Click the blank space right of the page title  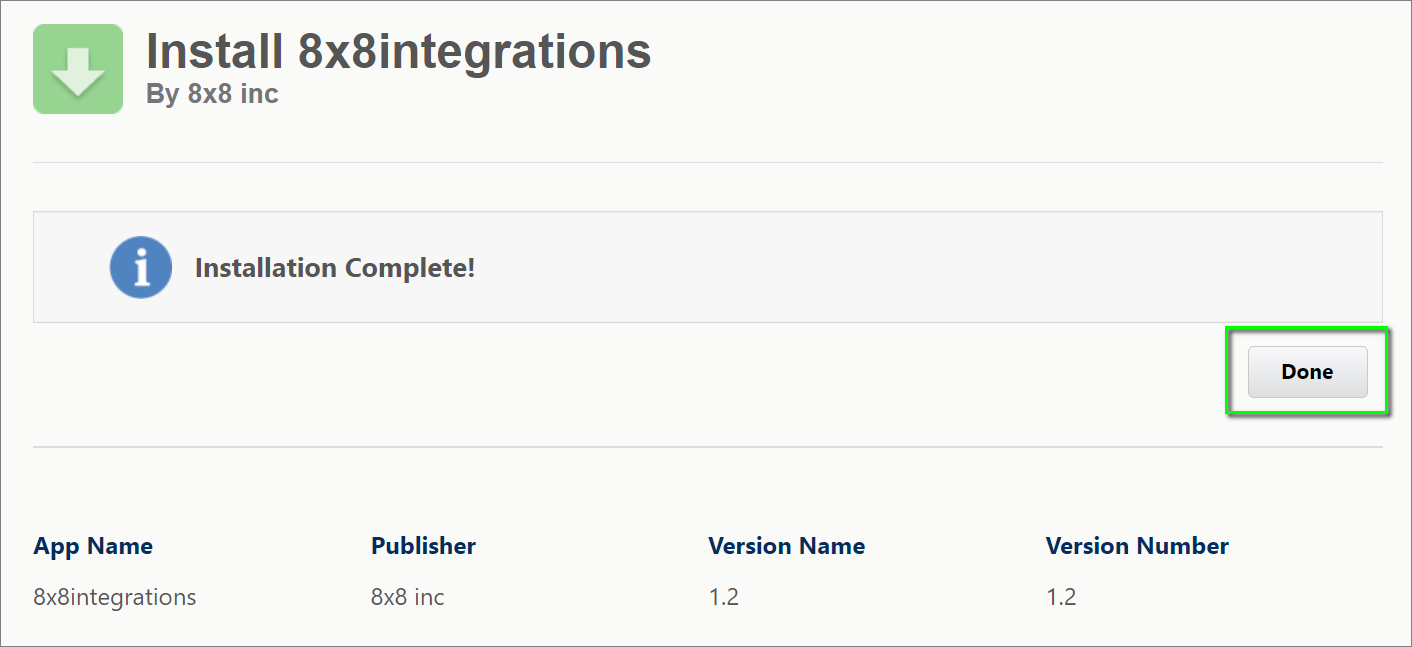click(1000, 60)
